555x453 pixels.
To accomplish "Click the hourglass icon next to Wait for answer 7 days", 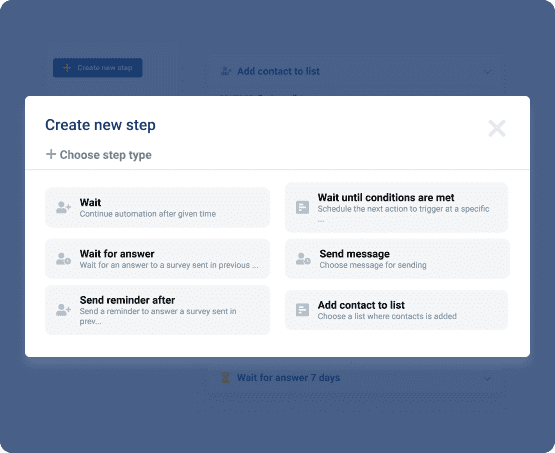I will coord(225,378).
